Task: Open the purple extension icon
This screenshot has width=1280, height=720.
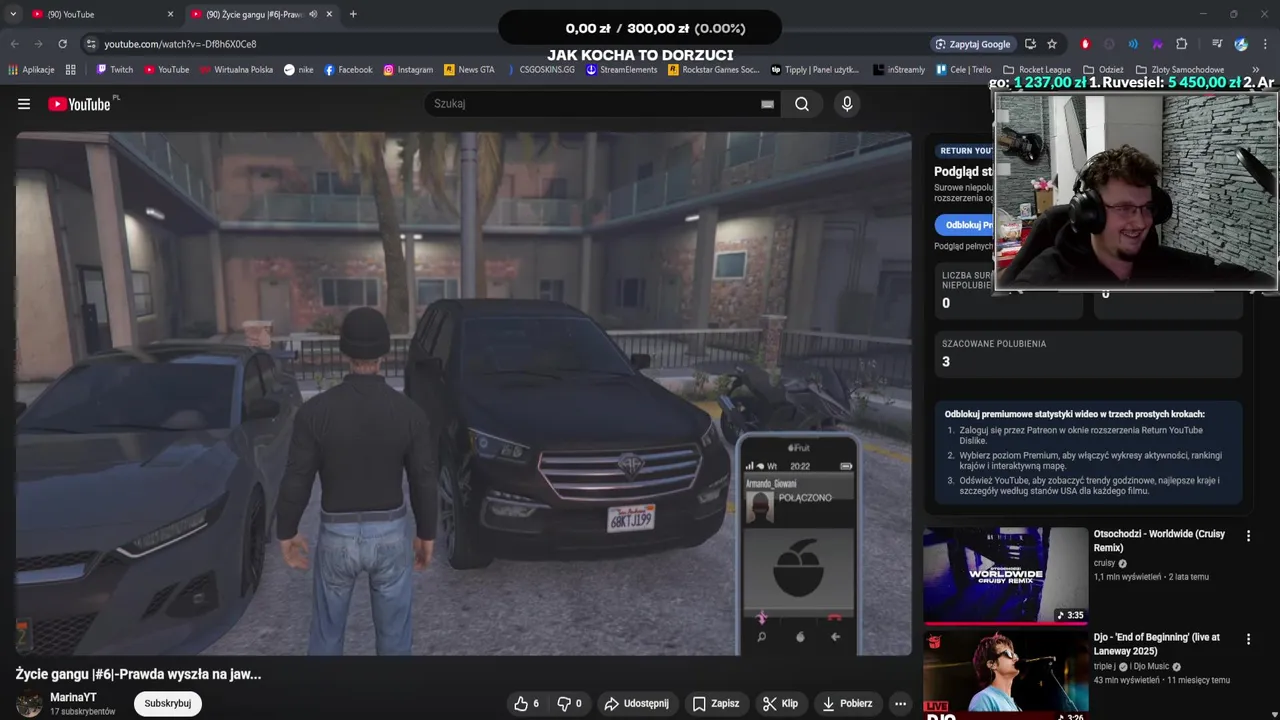Action: pyautogui.click(x=1157, y=44)
